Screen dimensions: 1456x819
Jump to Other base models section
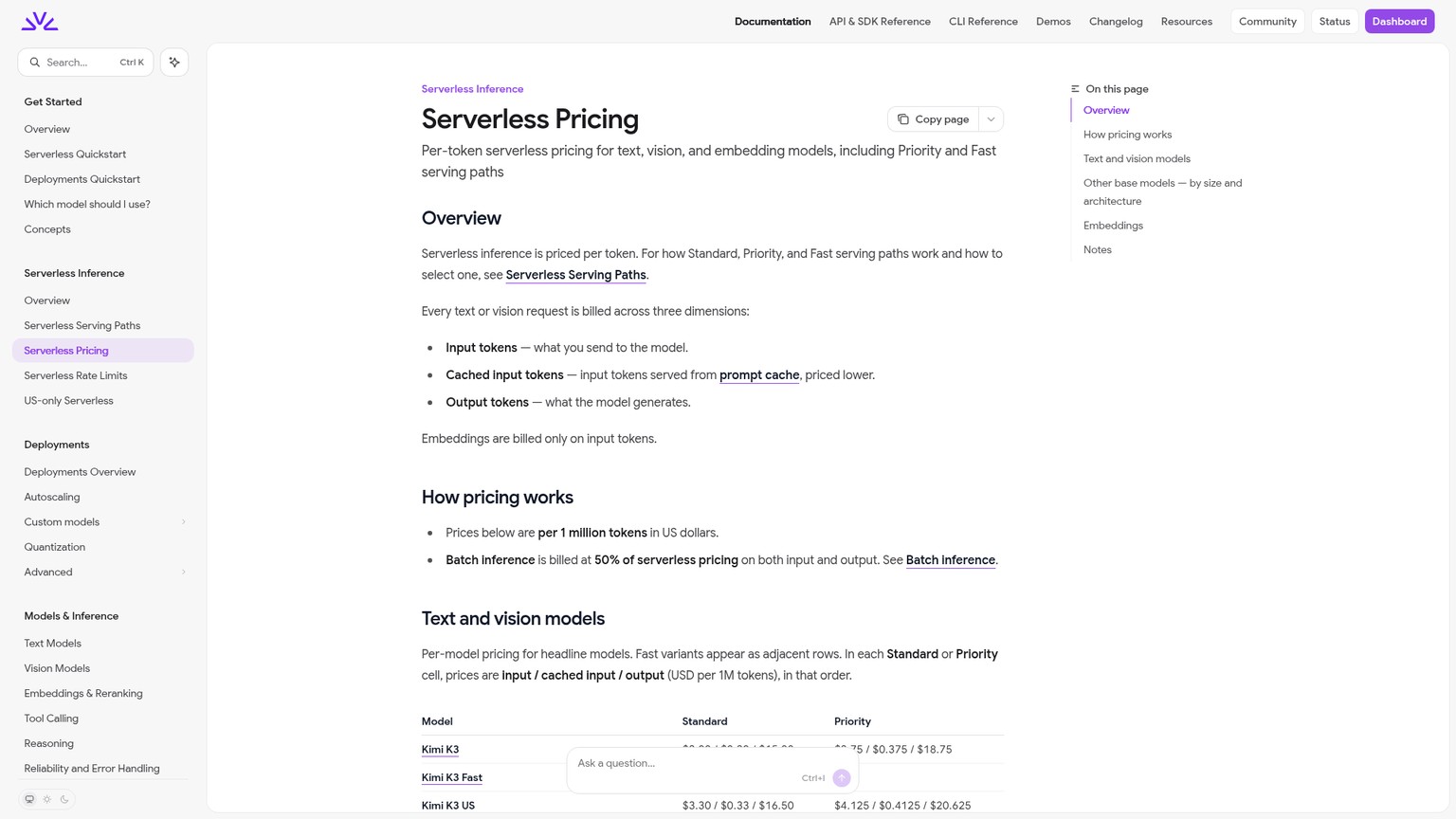[x=1162, y=192]
